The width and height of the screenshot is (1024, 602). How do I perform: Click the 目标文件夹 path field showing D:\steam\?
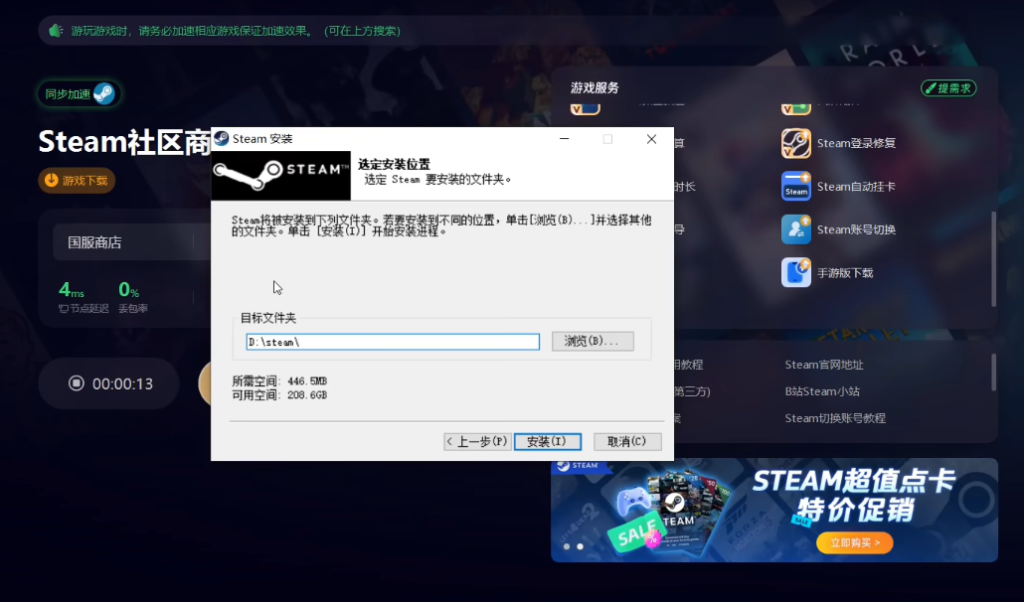[x=392, y=341]
